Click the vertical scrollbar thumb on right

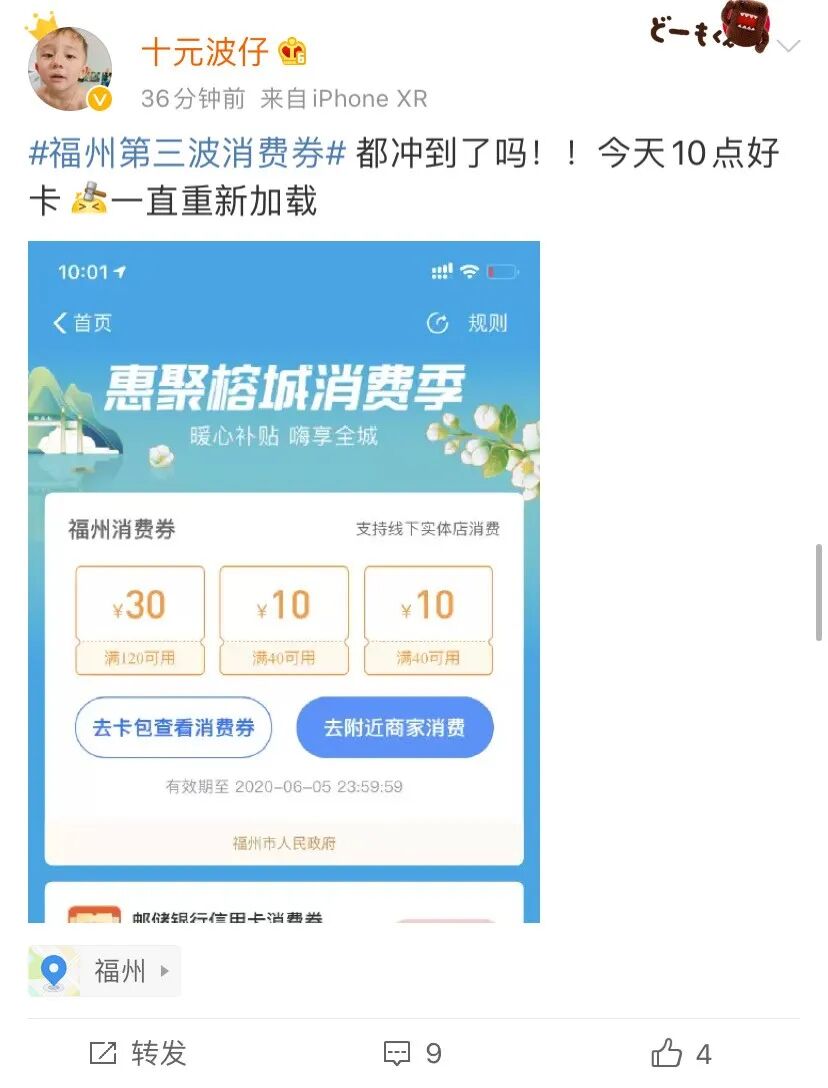pyautogui.click(x=819, y=593)
